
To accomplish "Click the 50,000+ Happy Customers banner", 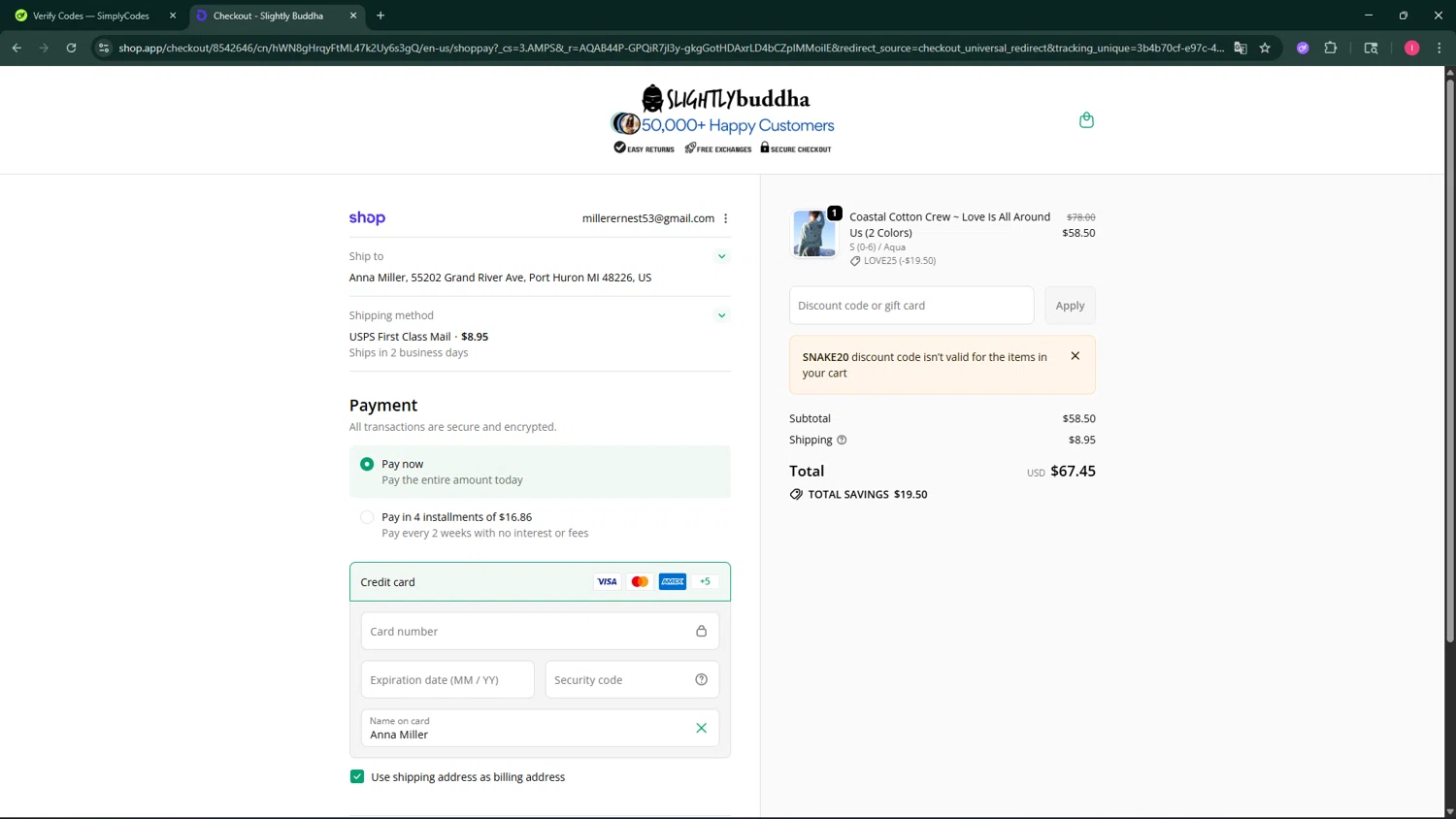I will 722,124.
